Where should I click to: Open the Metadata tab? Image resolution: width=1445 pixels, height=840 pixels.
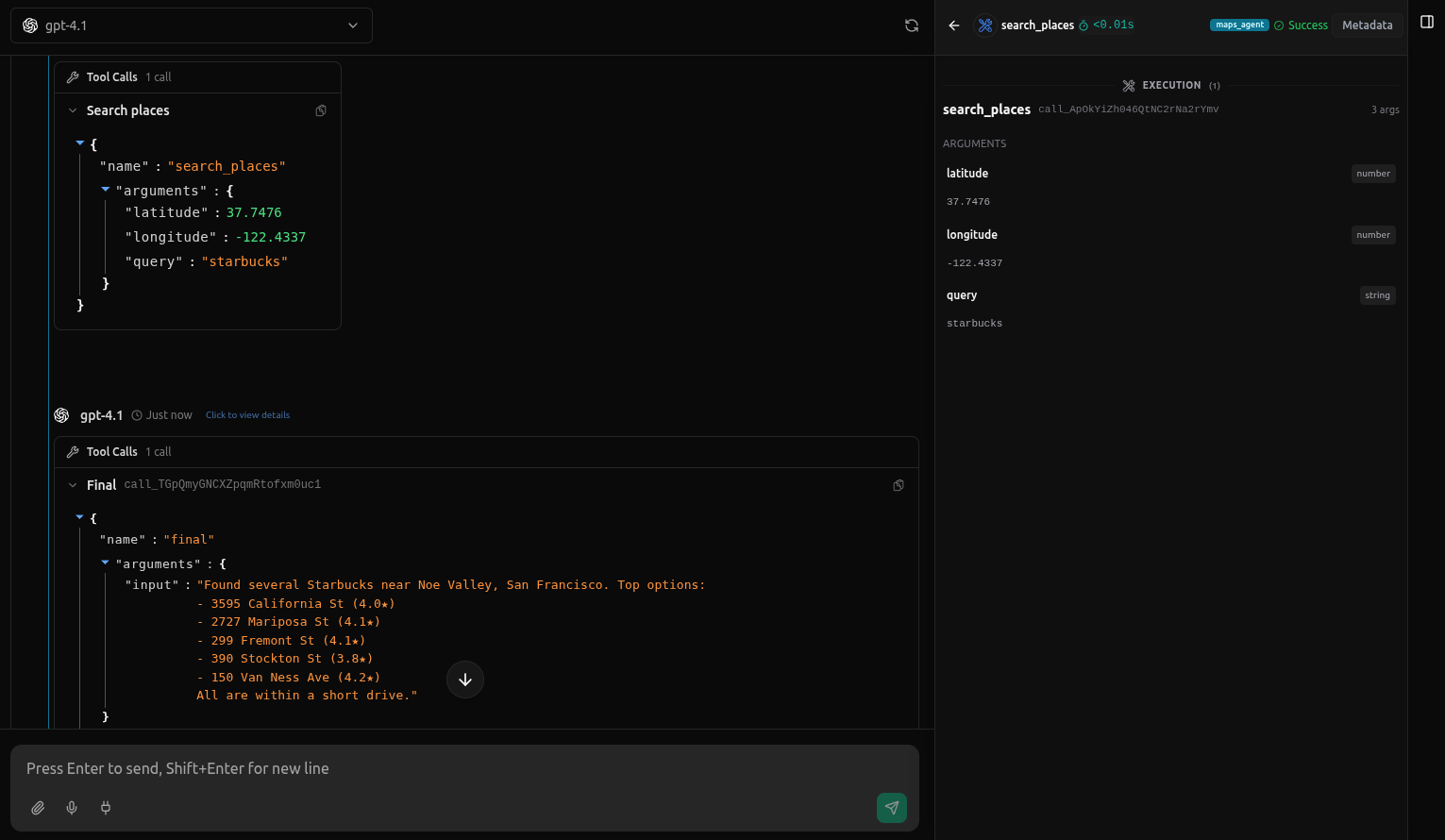(1367, 25)
